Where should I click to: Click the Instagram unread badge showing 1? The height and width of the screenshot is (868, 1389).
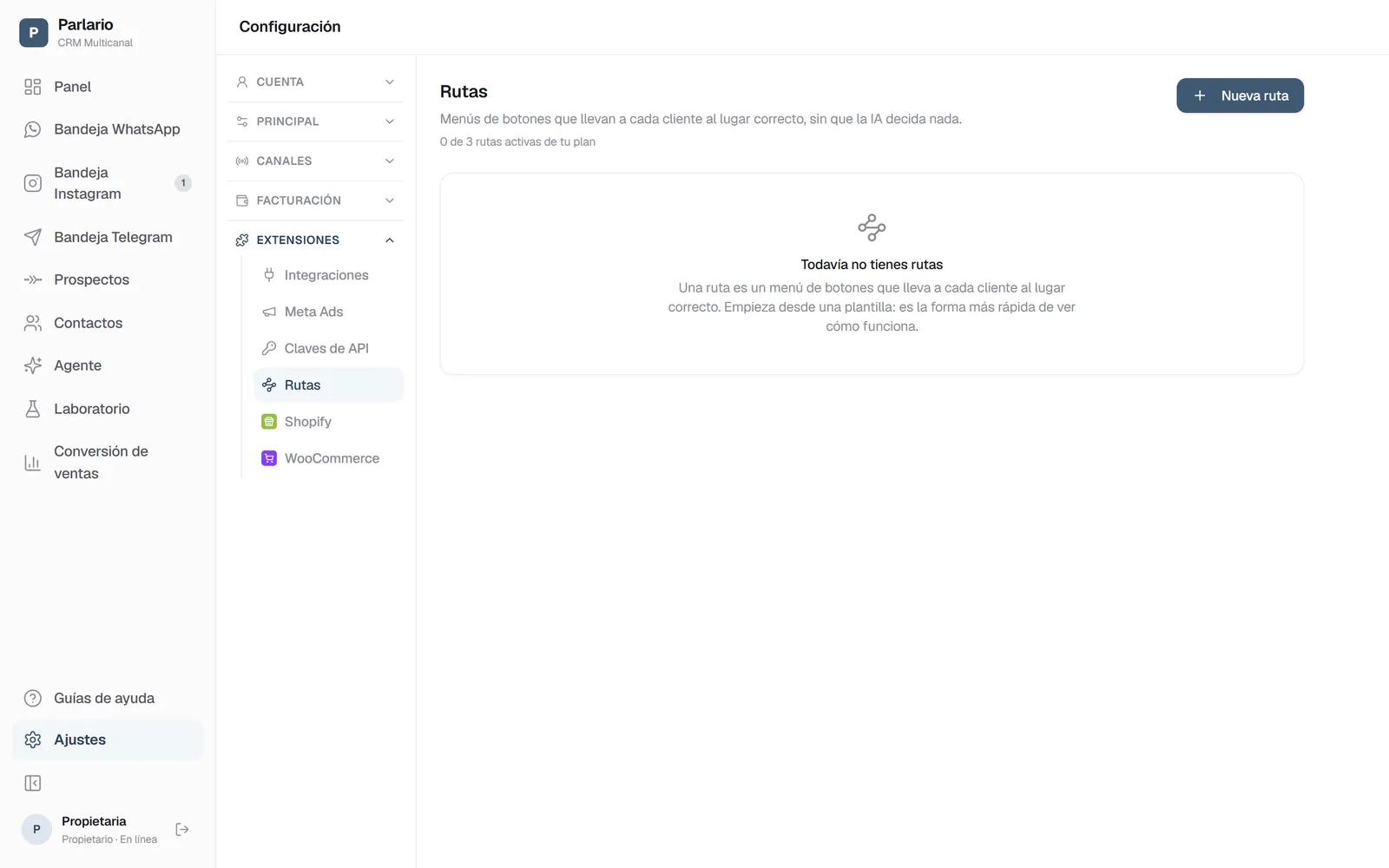point(183,183)
